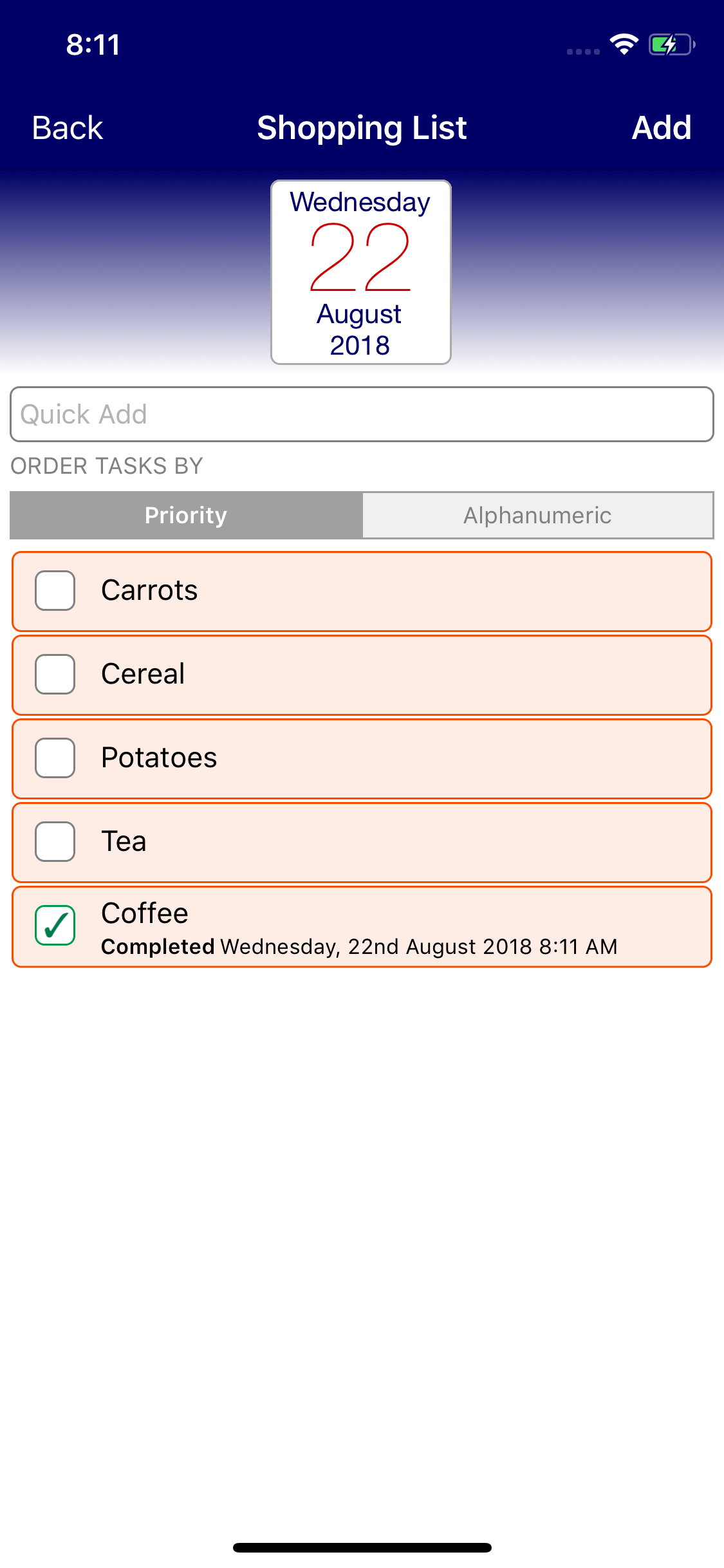
Task: Tick the Tea checkbox
Action: pos(55,841)
